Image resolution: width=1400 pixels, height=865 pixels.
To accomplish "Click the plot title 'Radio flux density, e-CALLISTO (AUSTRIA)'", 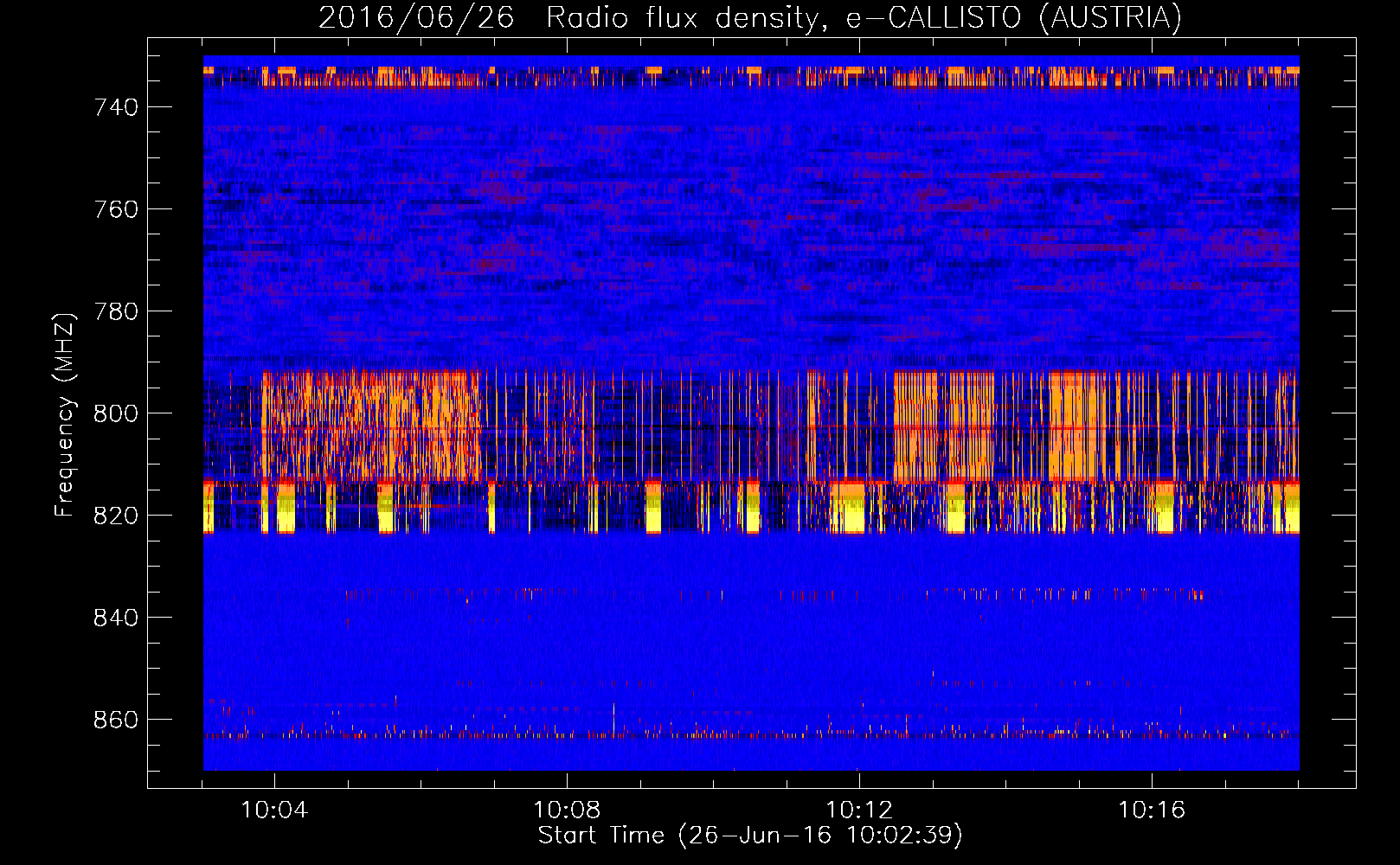I will click(x=864, y=17).
